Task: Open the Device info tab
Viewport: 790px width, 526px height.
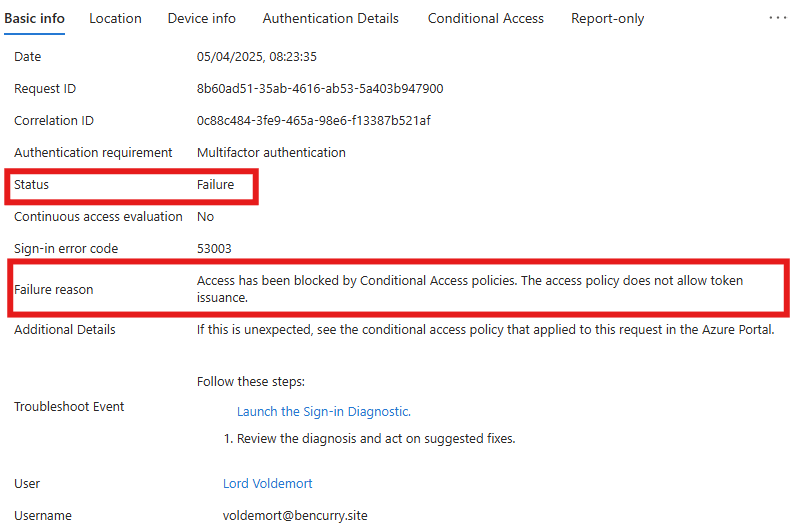Action: click(x=202, y=19)
